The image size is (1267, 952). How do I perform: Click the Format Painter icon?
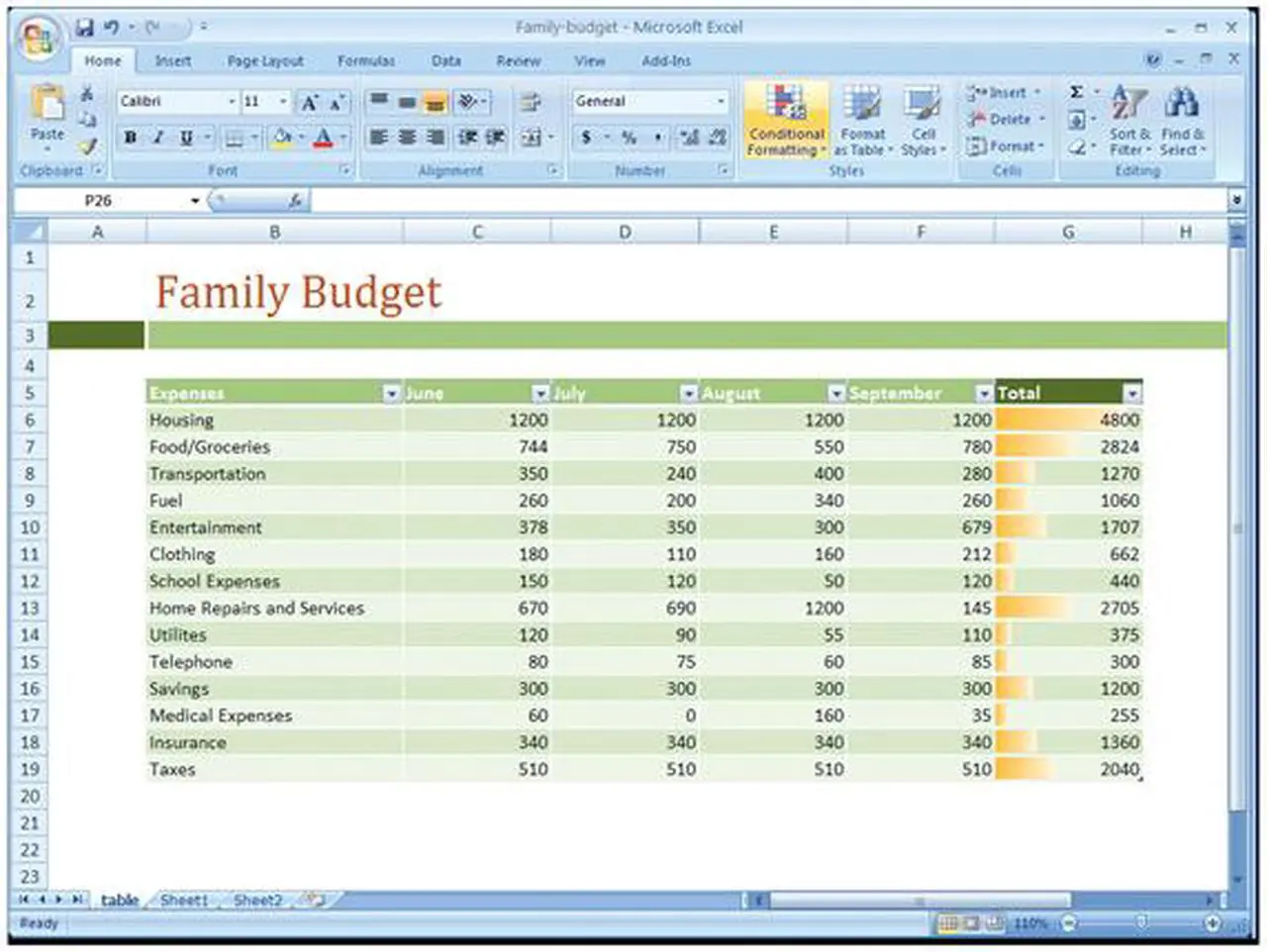pyautogui.click(x=87, y=148)
